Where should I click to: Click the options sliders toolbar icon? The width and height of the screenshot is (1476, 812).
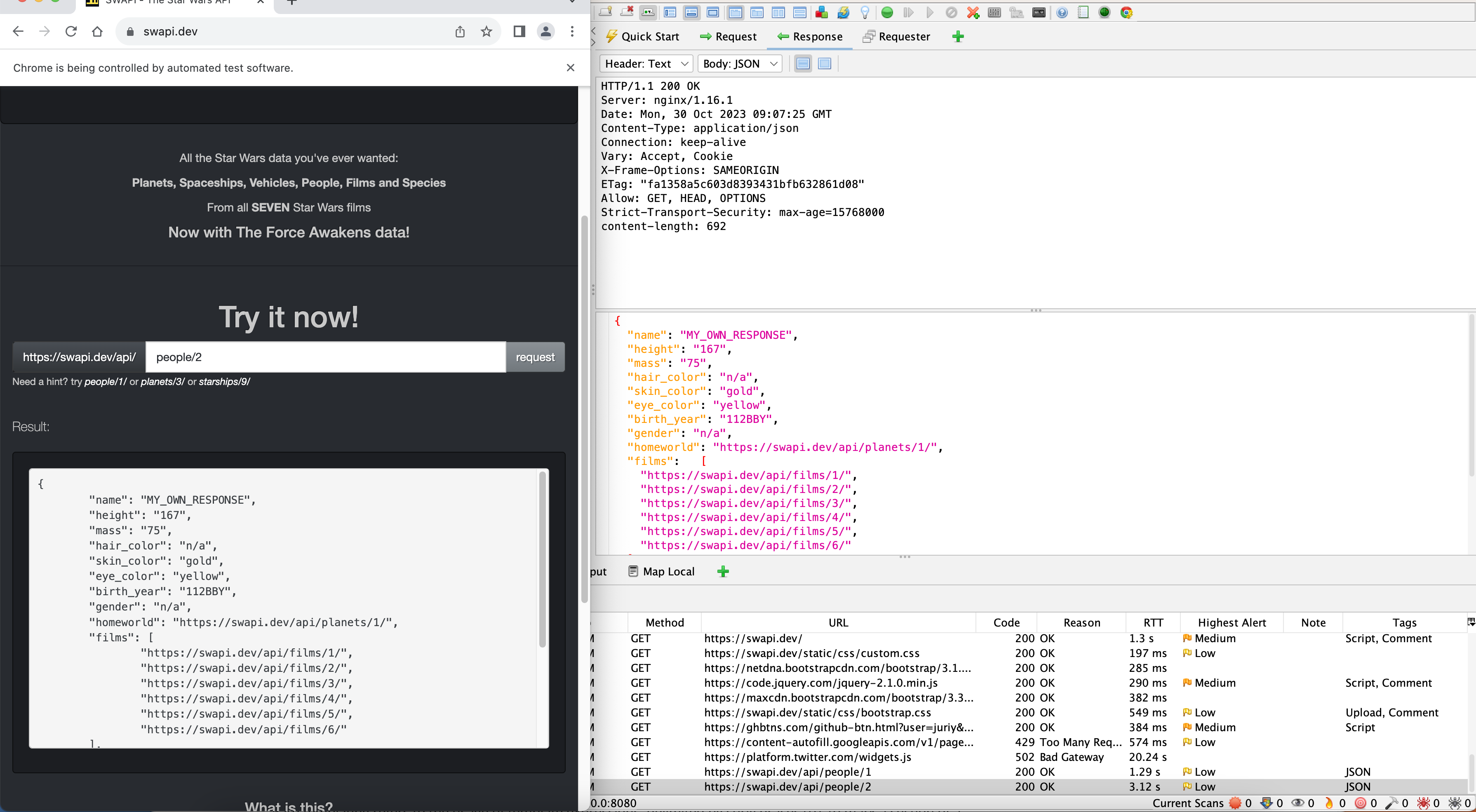point(994,13)
